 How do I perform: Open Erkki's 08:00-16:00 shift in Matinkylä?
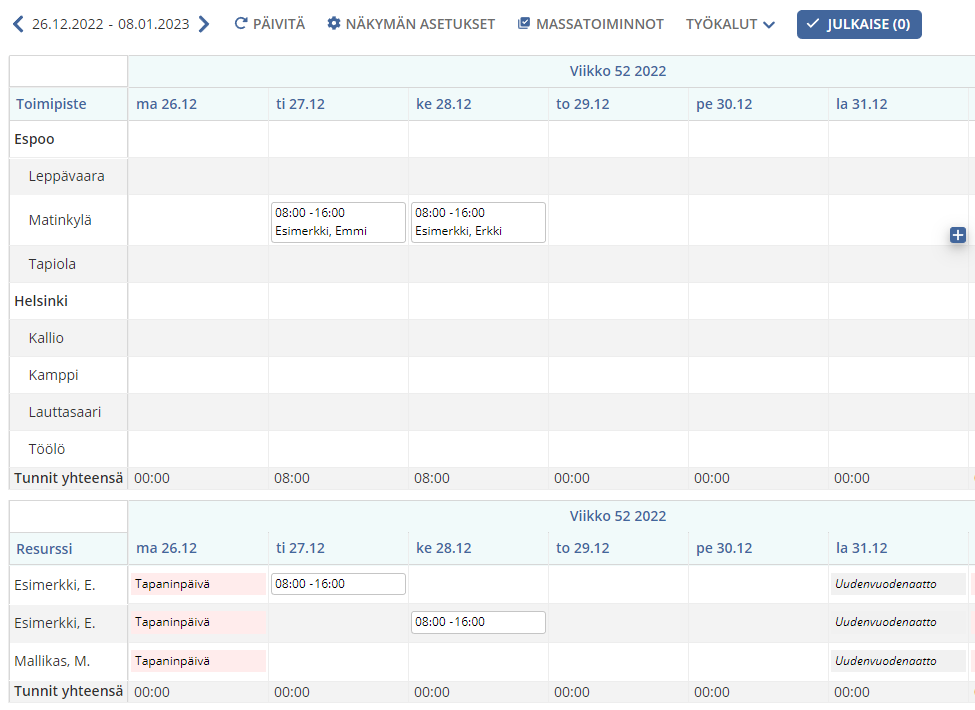coord(478,222)
